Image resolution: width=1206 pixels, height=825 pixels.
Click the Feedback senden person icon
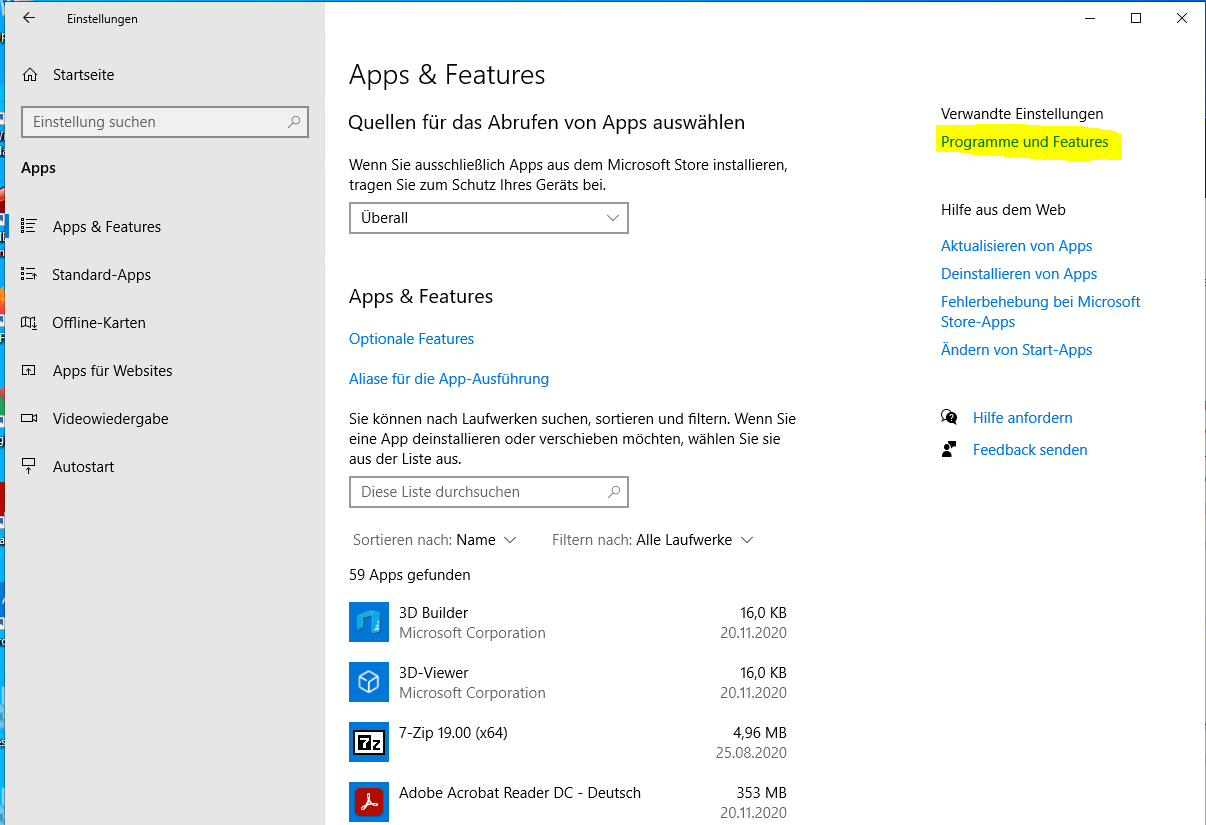[949, 450]
